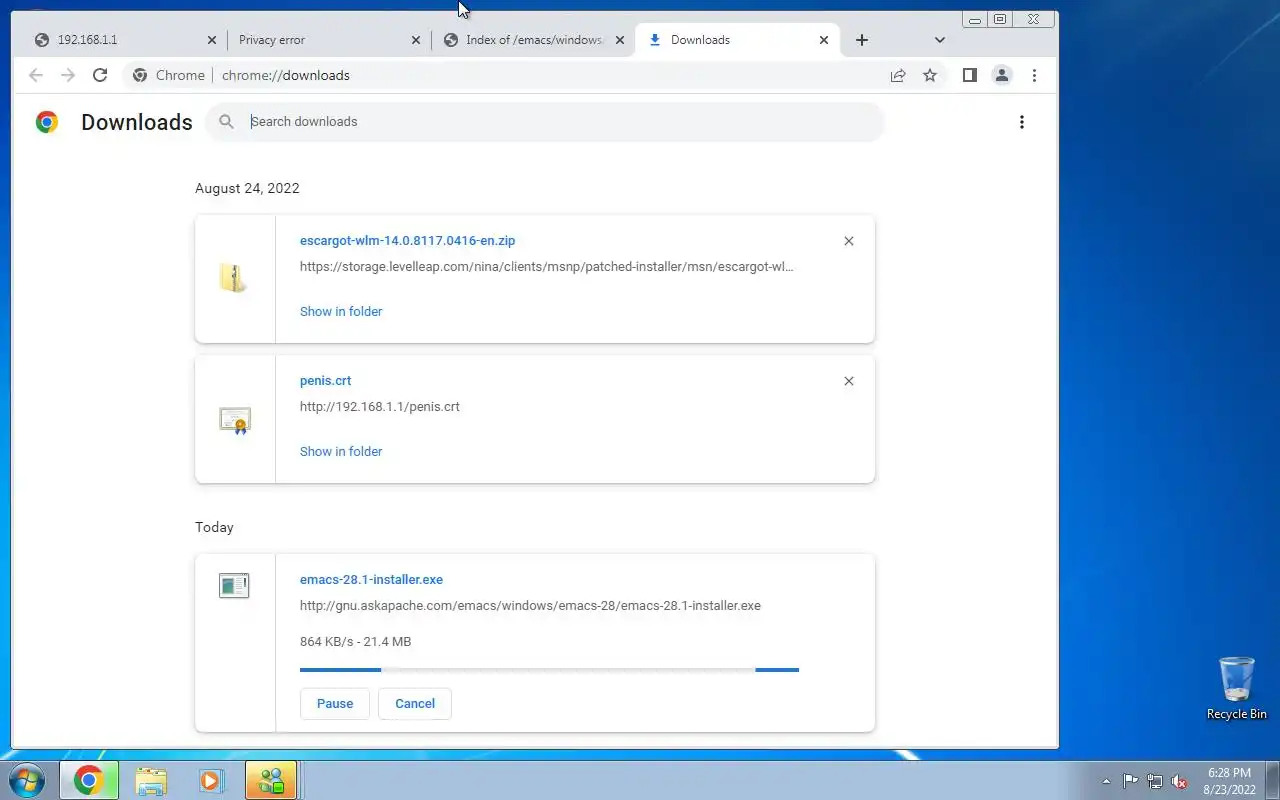Screen dimensions: 1280x800
Task: Open a new browser tab
Action: tap(862, 40)
